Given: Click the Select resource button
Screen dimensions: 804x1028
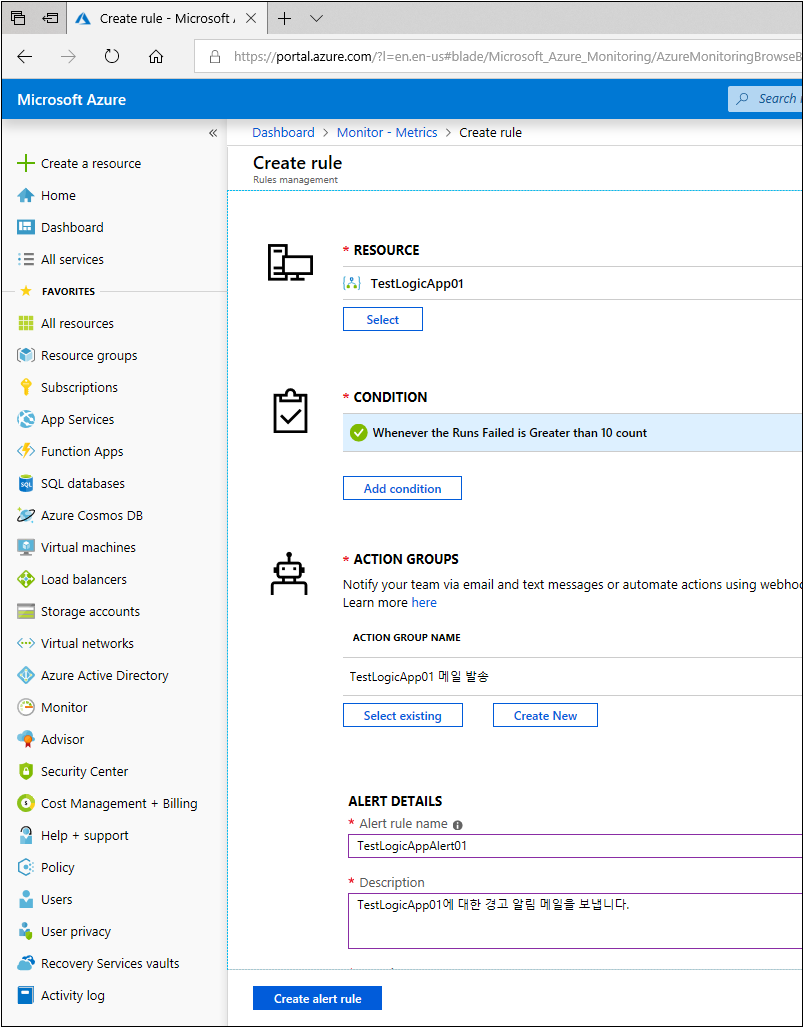Looking at the screenshot, I should [x=383, y=319].
